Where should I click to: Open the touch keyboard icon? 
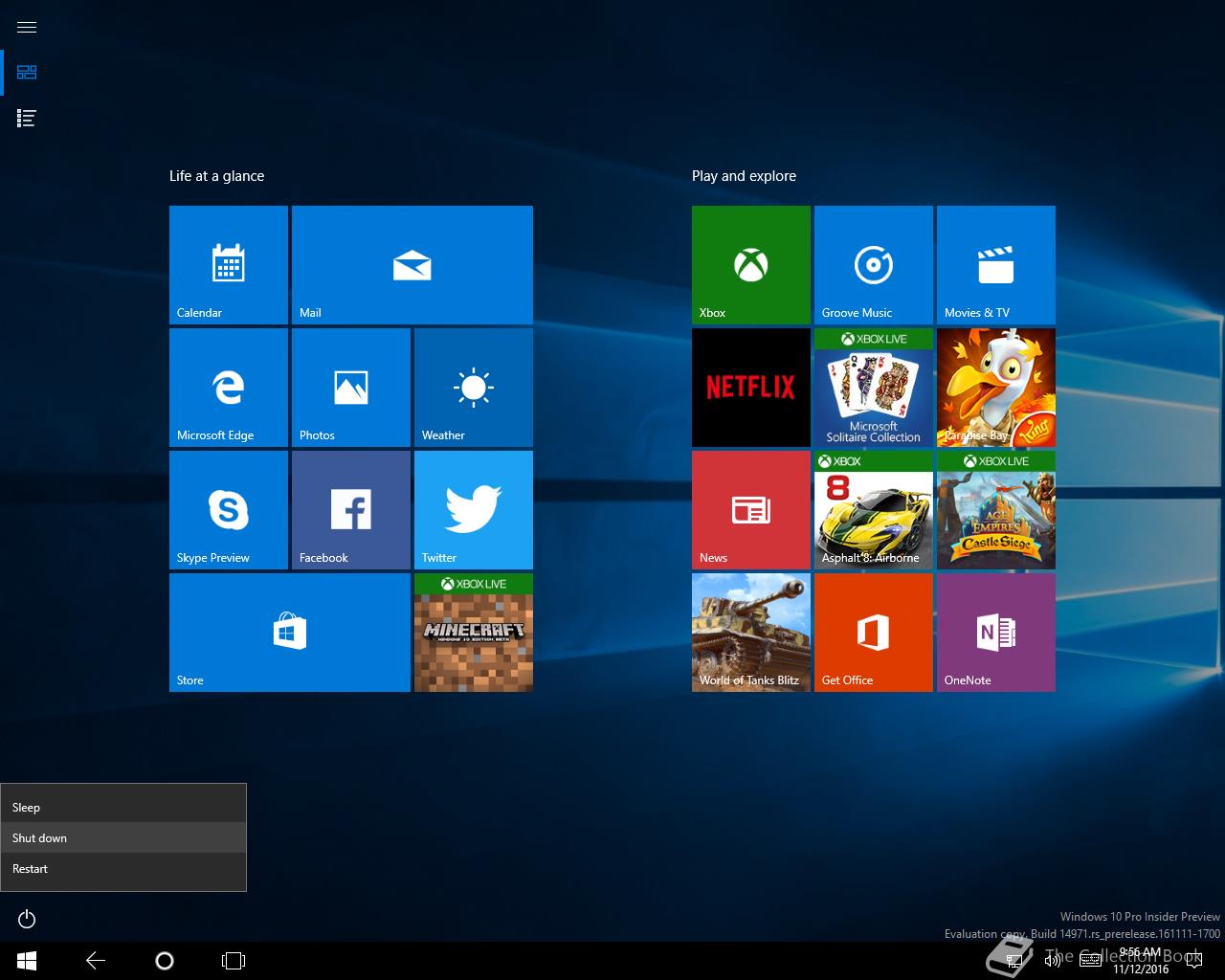1090,961
